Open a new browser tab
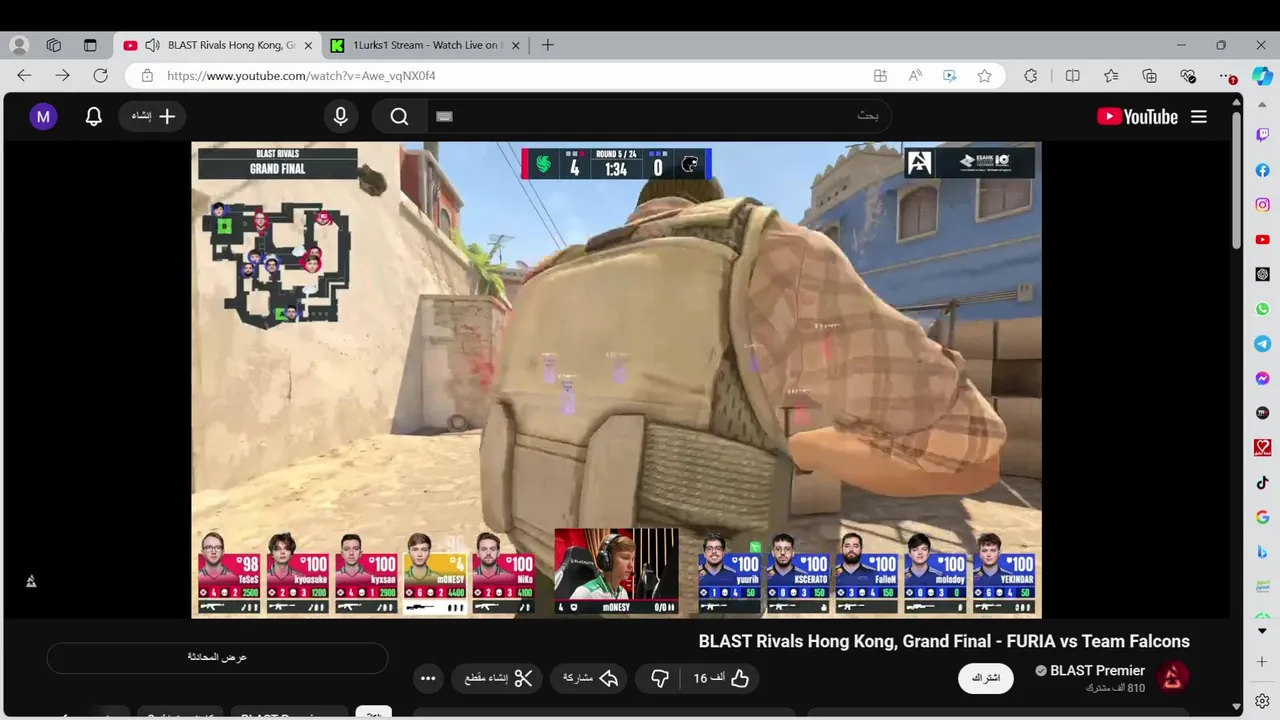This screenshot has width=1280, height=720. 547,45
